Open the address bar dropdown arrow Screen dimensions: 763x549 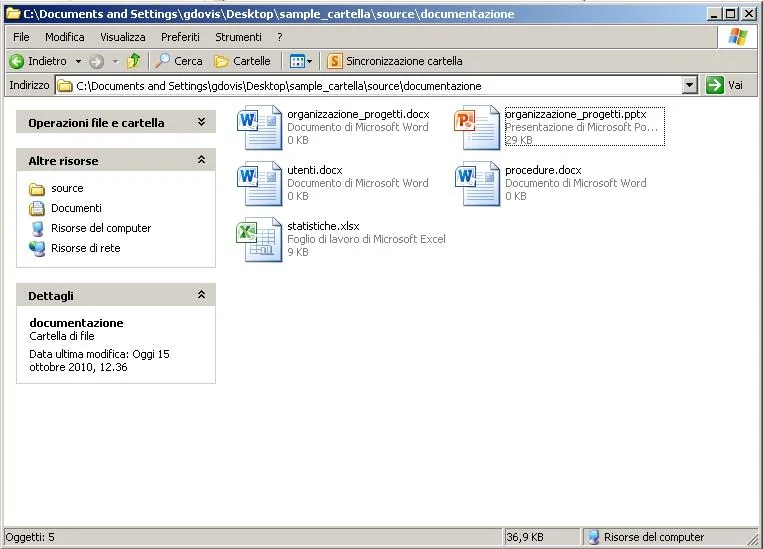[x=689, y=86]
